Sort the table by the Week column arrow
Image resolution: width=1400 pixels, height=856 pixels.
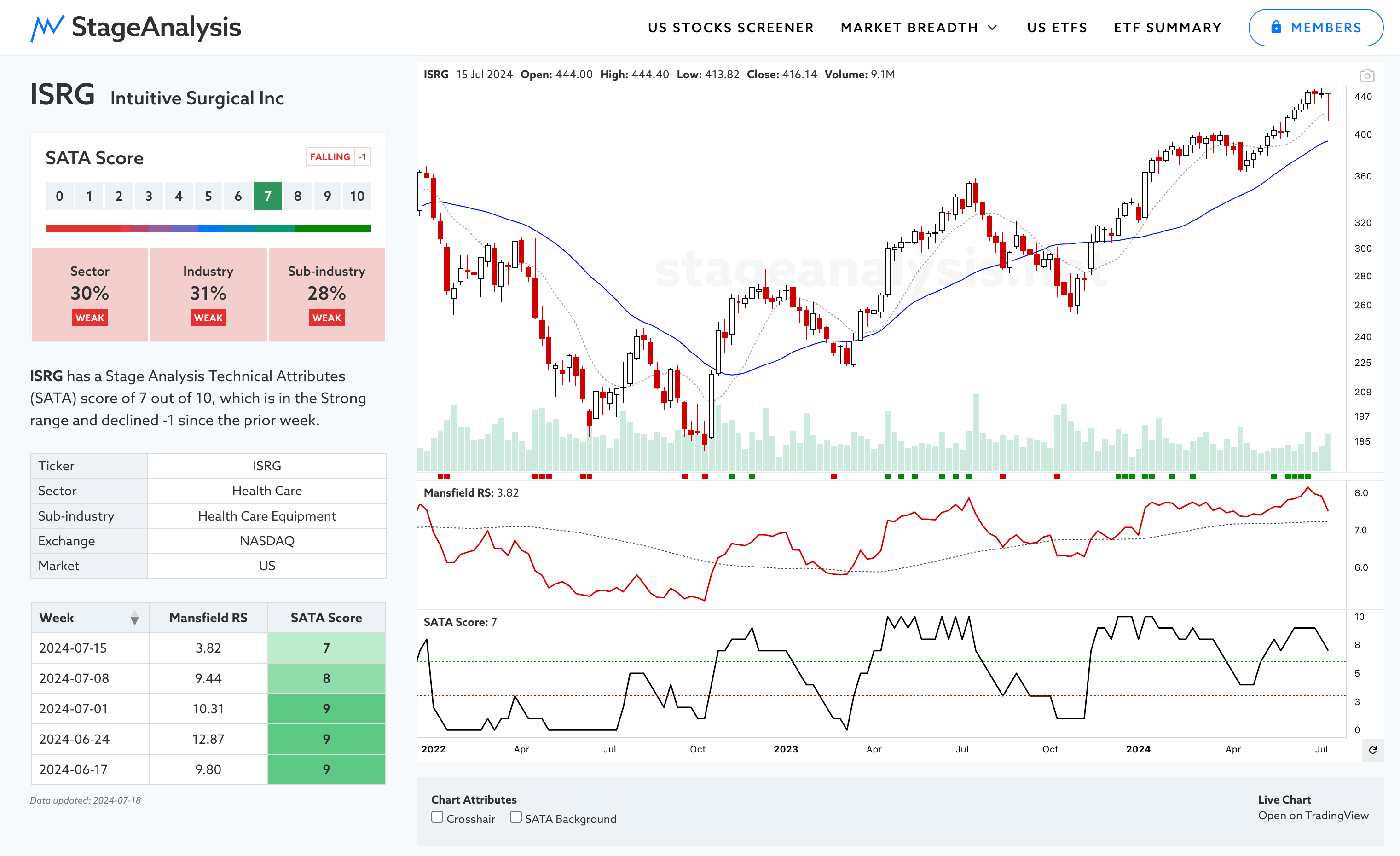[135, 618]
